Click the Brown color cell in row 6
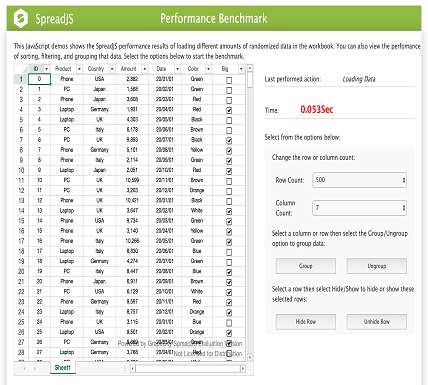428x385 pixels. pos(197,129)
